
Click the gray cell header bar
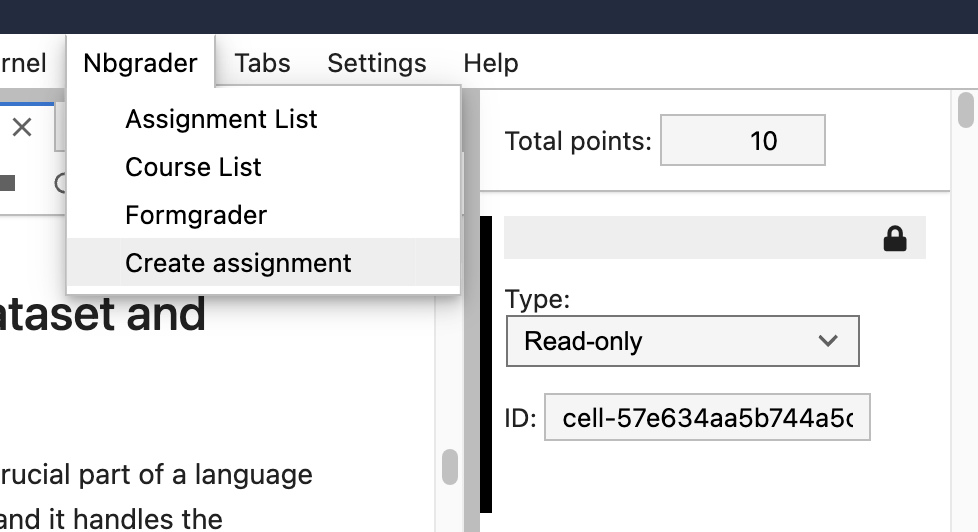pyautogui.click(x=690, y=238)
